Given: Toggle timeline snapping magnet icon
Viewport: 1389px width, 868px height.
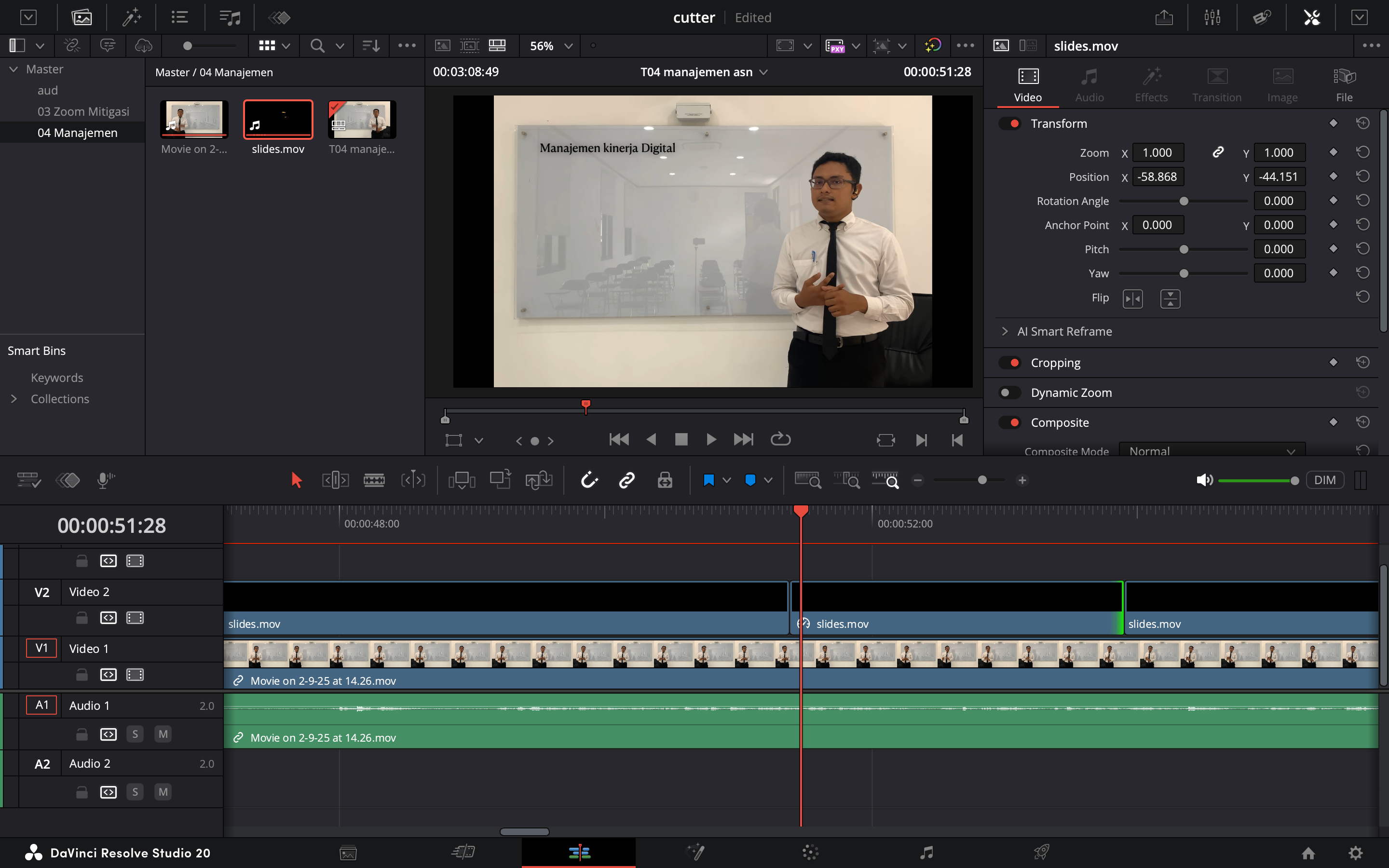Looking at the screenshot, I should pos(589,480).
